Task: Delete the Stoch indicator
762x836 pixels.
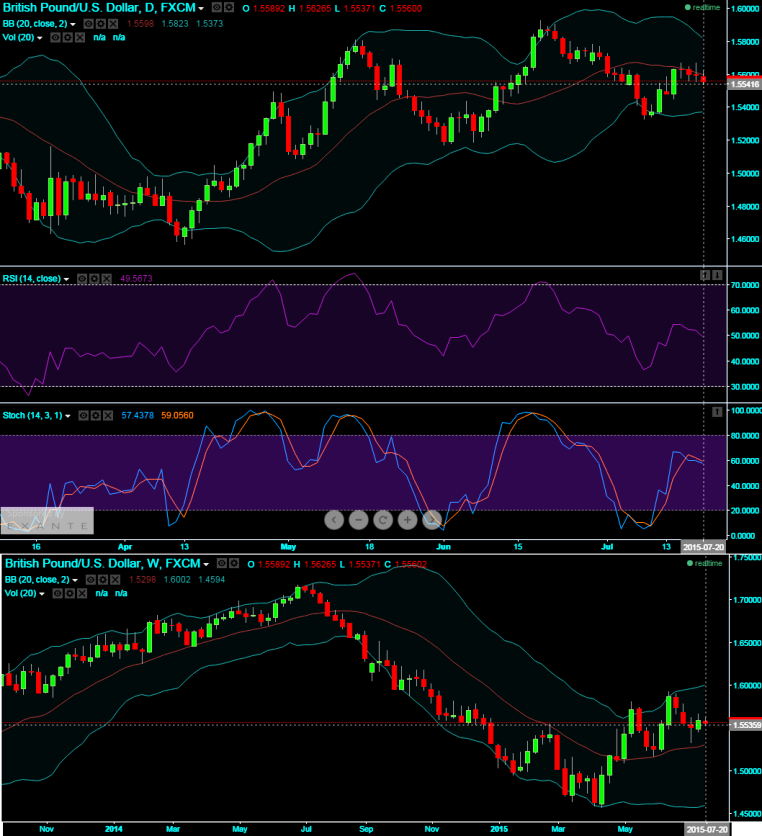Action: pyautogui.click(x=108, y=415)
